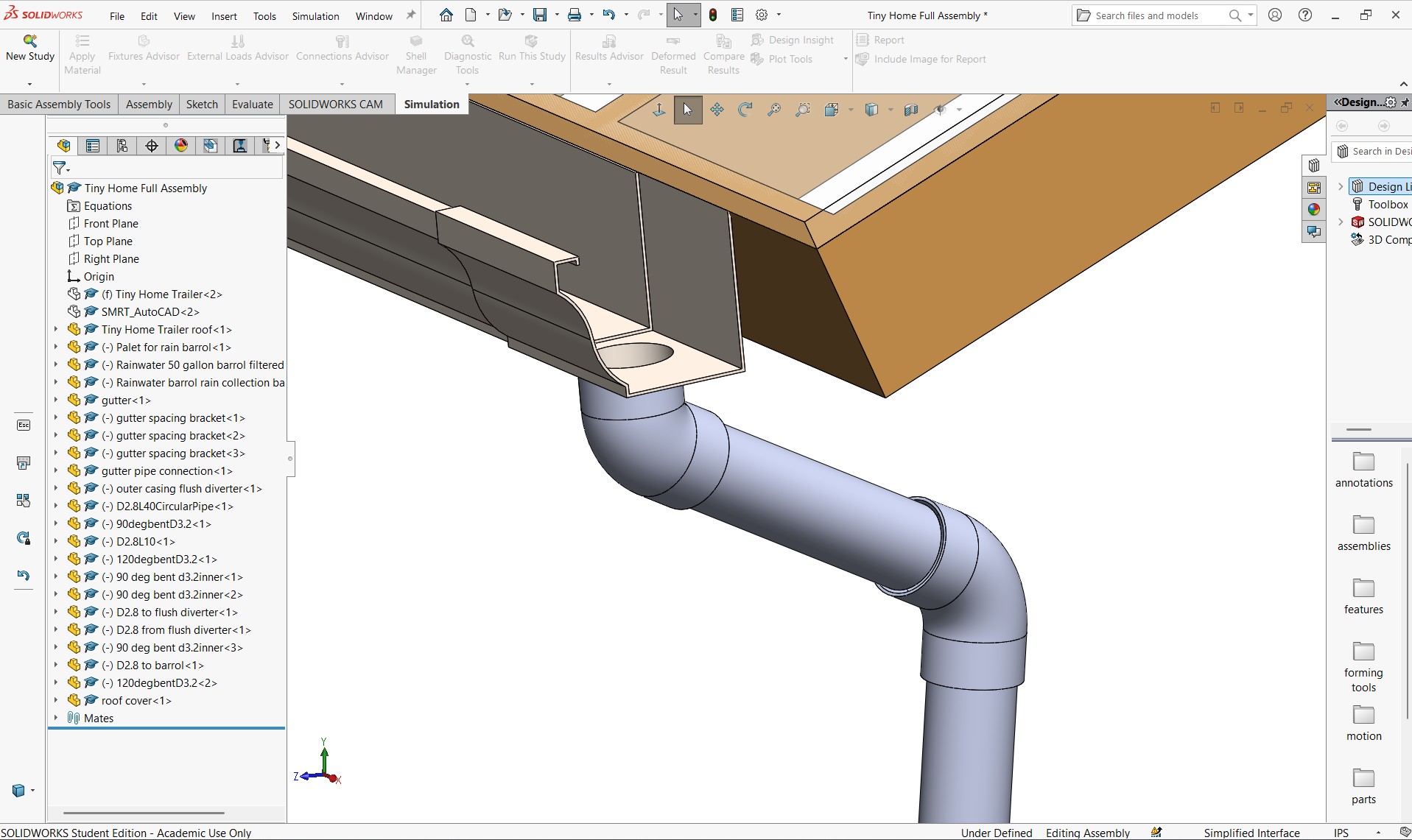Open the File menu

(117, 16)
